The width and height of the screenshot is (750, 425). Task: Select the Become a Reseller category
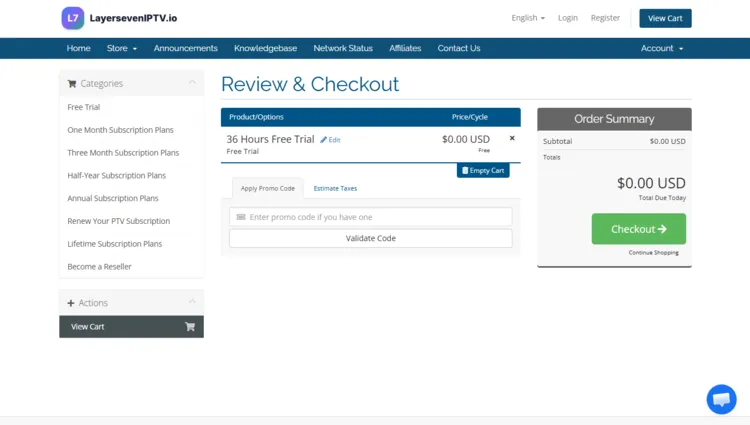[x=132, y=266]
